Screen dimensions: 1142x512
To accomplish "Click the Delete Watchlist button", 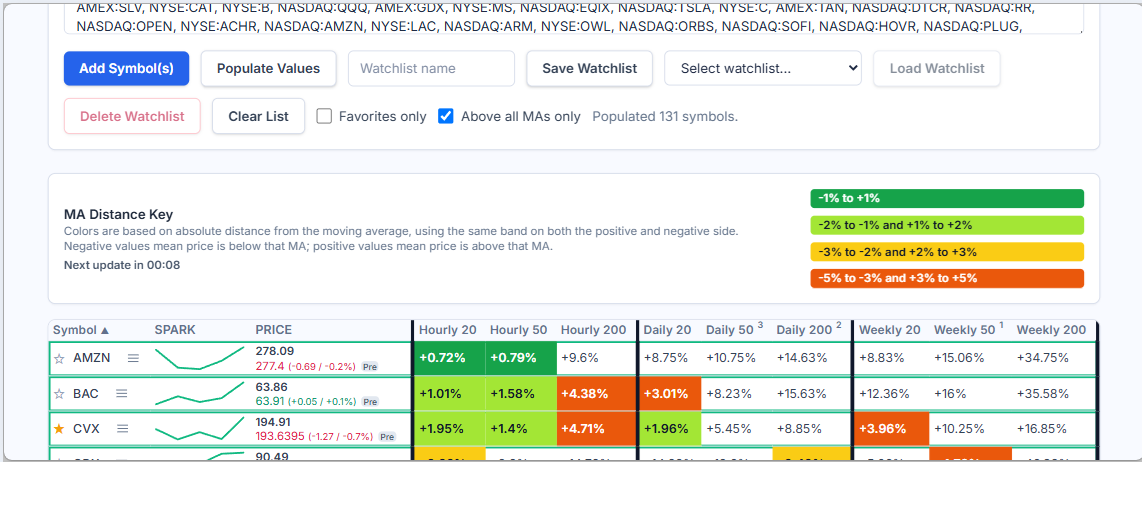I will [132, 117].
